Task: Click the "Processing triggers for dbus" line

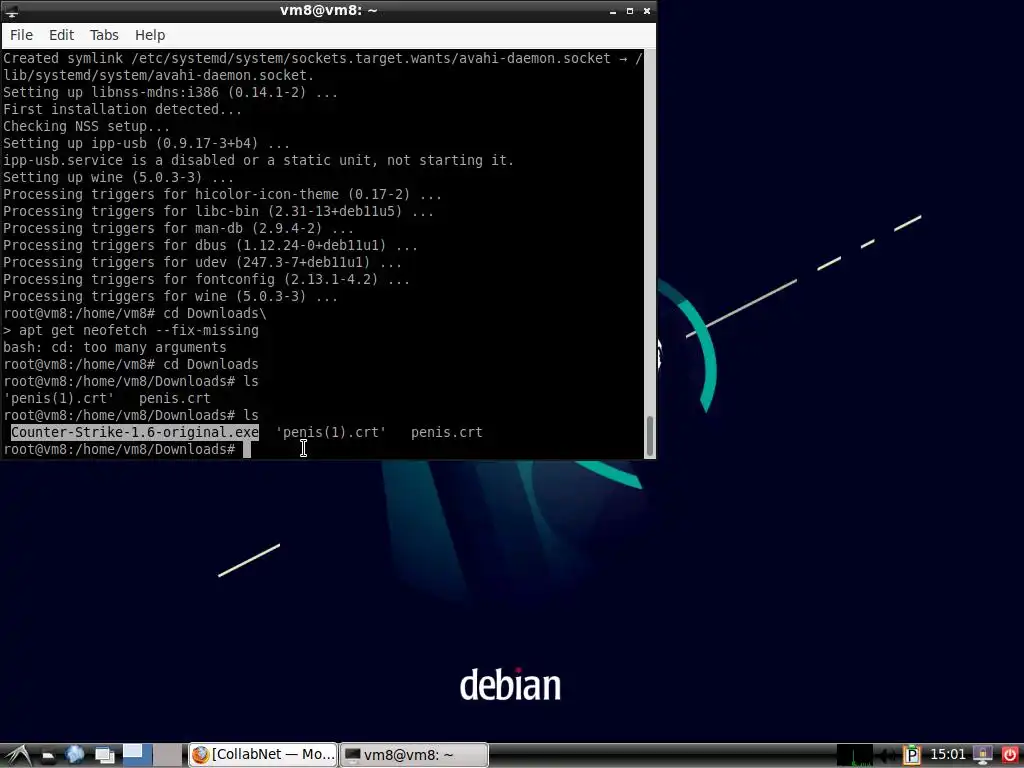Action: (210, 246)
